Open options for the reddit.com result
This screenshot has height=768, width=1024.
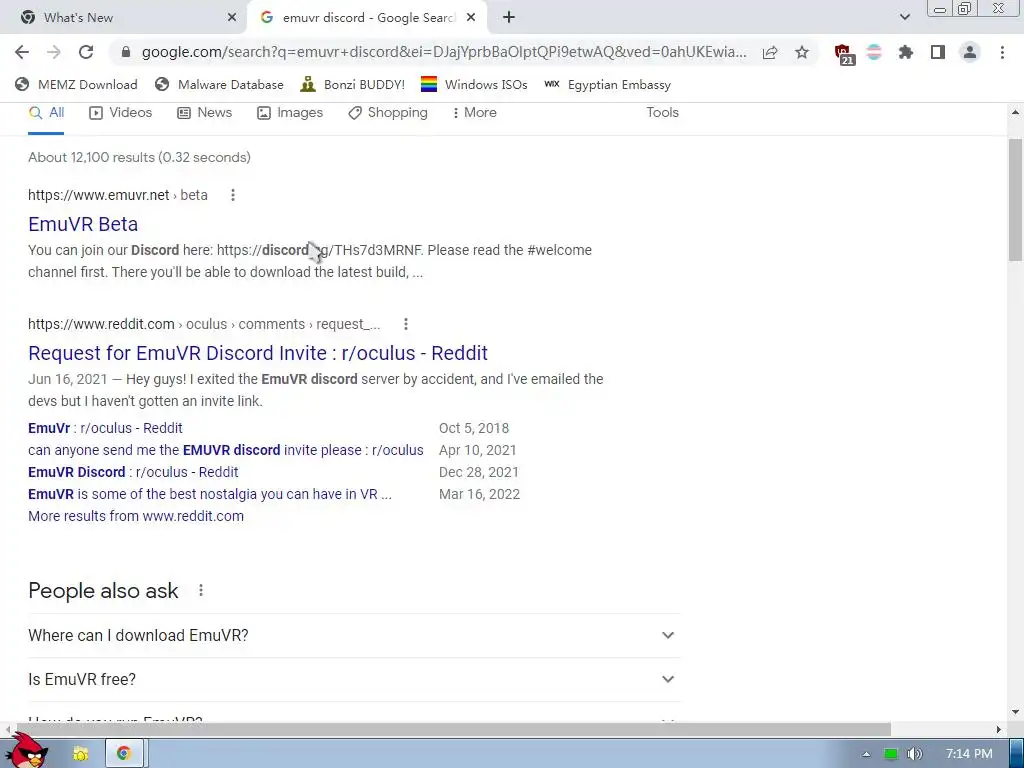pyautogui.click(x=406, y=324)
